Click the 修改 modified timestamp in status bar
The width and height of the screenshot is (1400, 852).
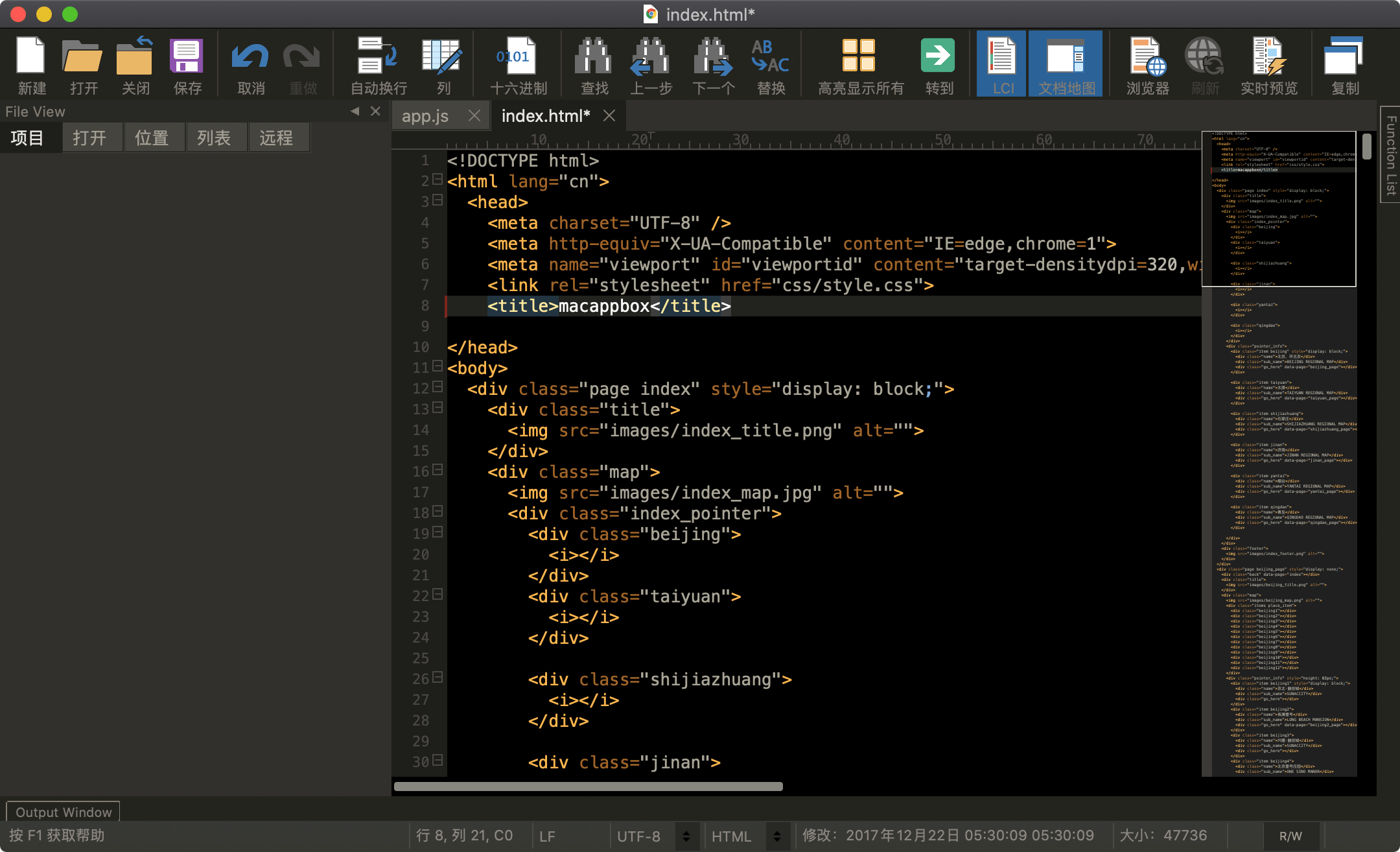(x=948, y=835)
